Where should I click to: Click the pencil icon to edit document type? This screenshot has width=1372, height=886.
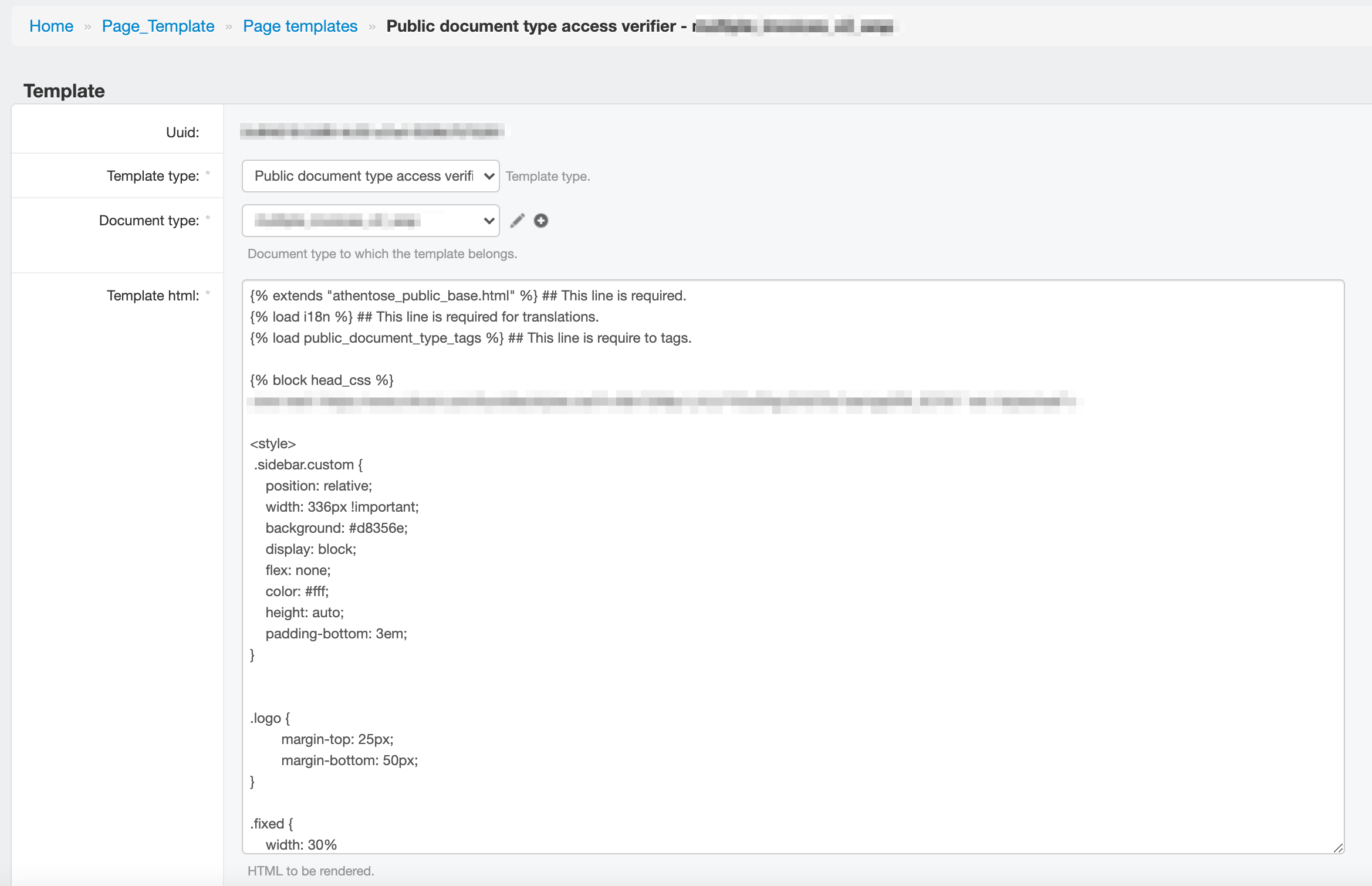tap(517, 220)
